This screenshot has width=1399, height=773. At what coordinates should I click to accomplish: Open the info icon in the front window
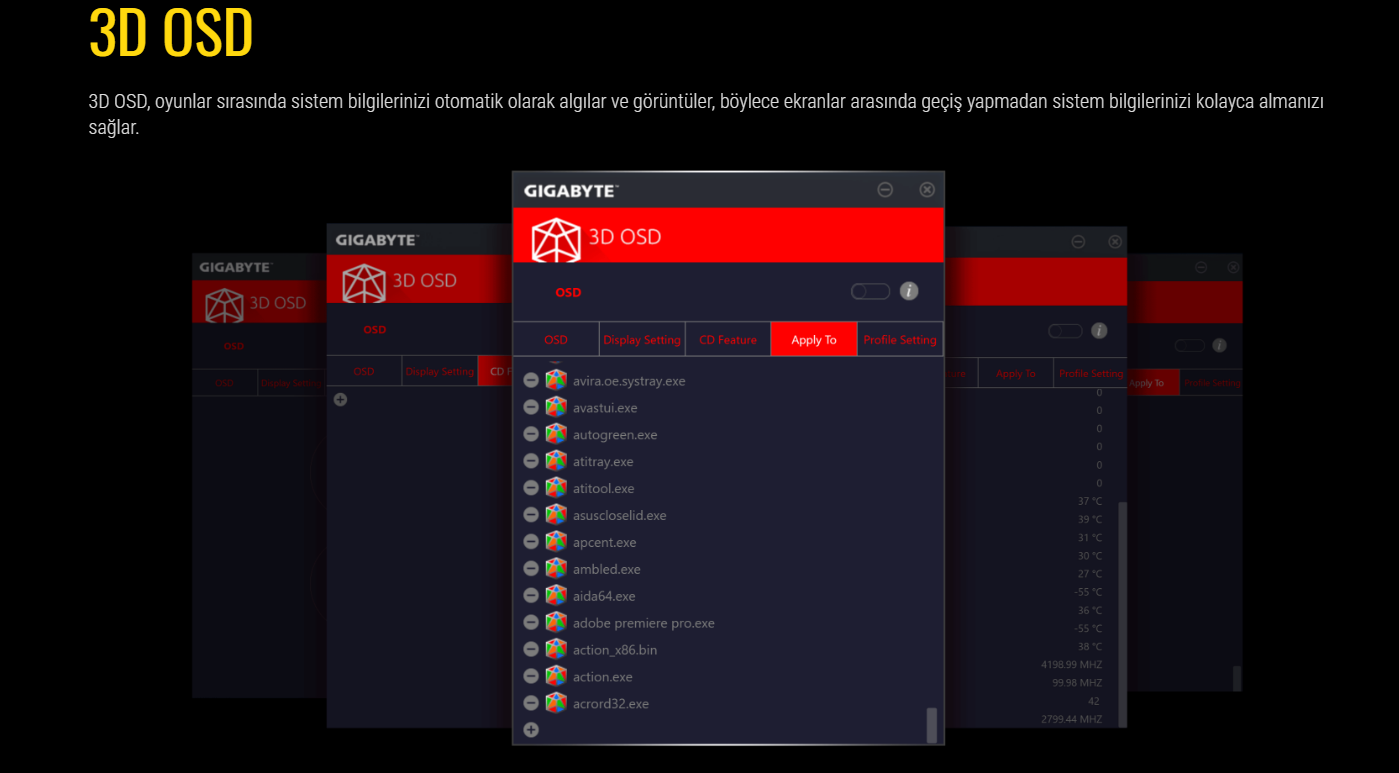coord(909,291)
